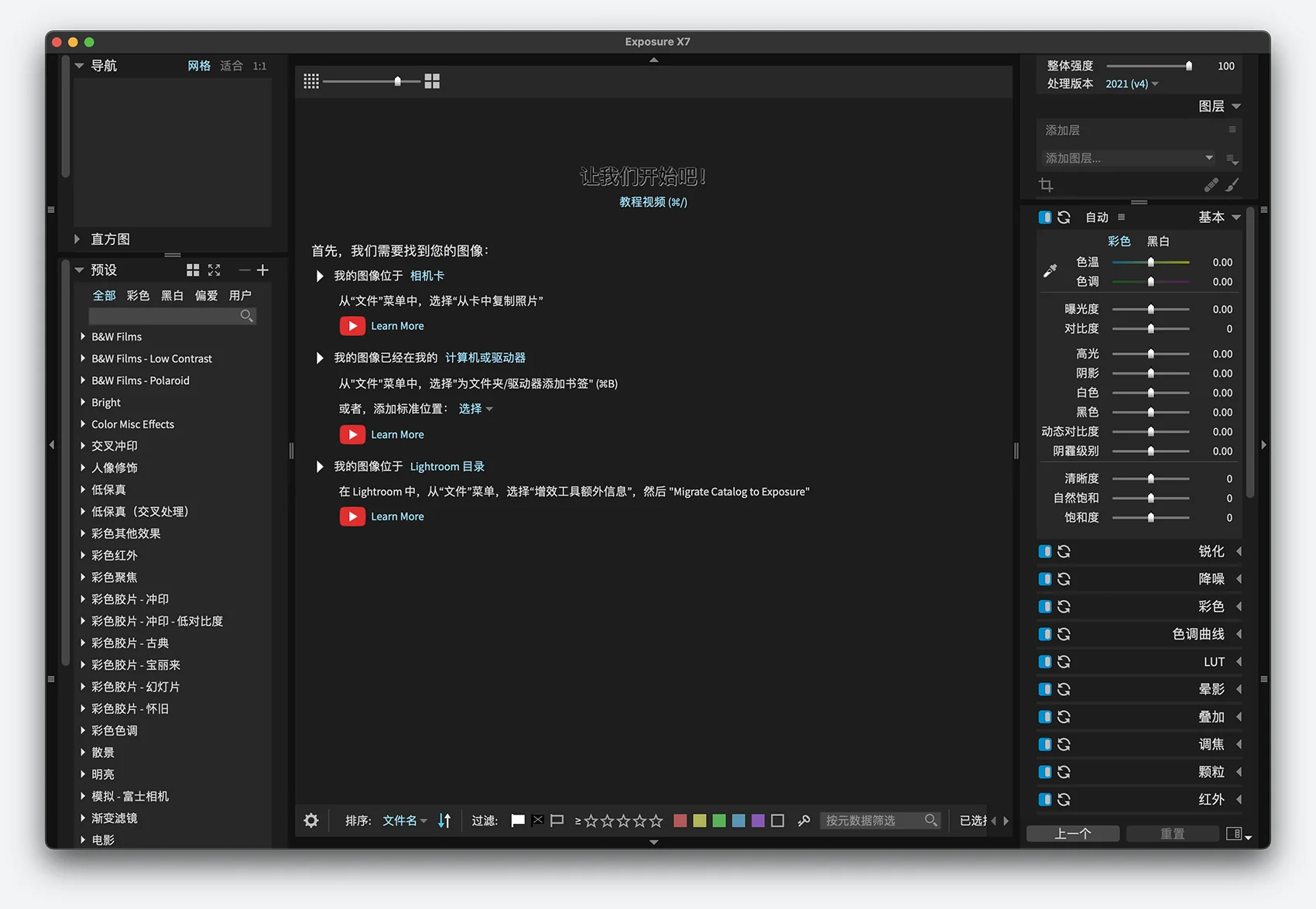Filter by rejected X flag
1316x909 pixels.
(x=538, y=820)
